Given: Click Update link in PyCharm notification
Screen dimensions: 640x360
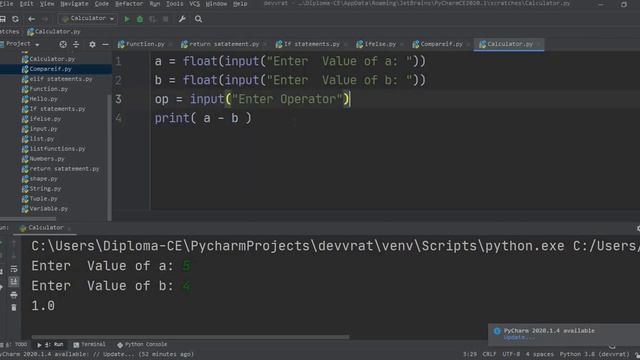Looking at the screenshot, I should 518,338.
